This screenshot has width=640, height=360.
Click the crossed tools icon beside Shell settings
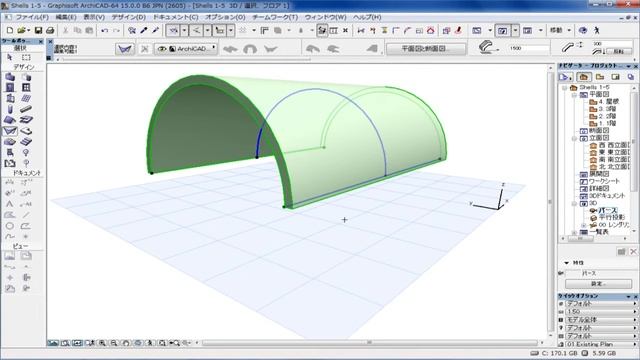pos(144,49)
